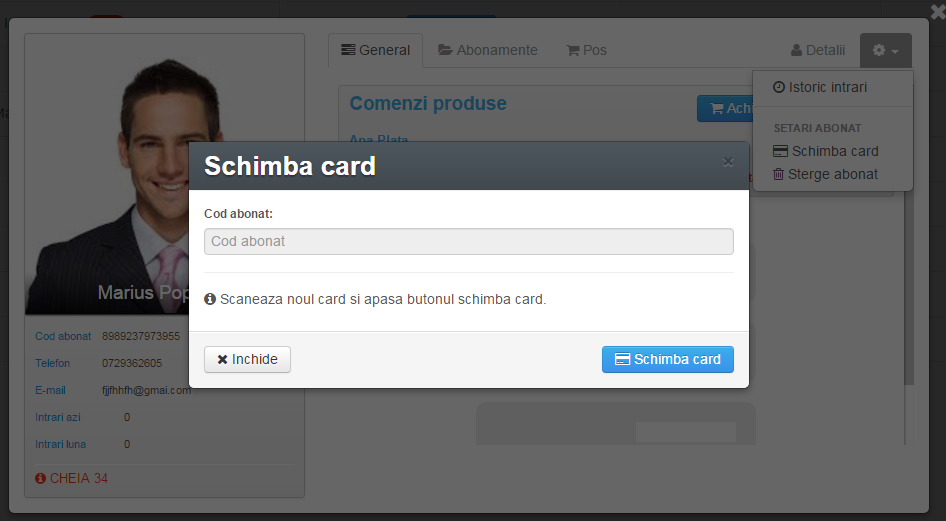
Task: Click the Cod abonat number 8989237973955
Action: tap(141, 336)
